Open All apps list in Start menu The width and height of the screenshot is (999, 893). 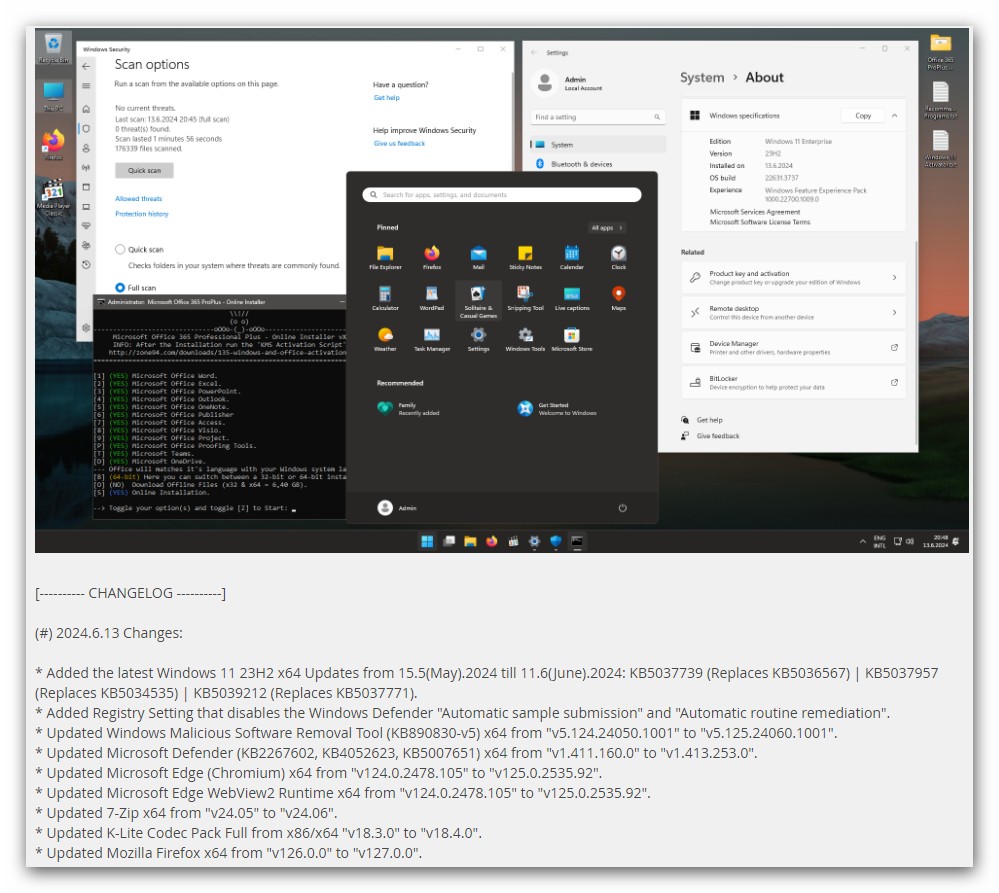pos(607,227)
